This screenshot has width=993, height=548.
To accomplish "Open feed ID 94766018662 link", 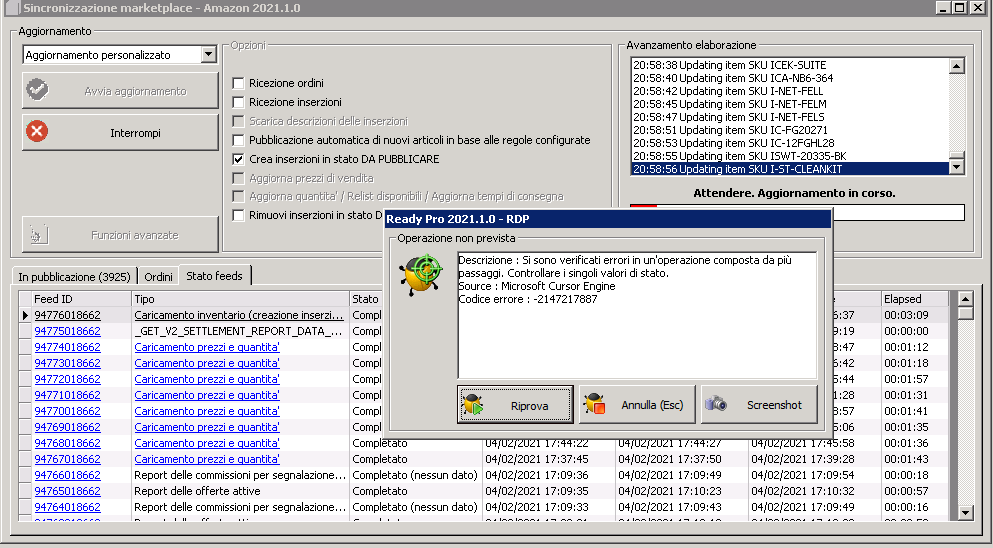I will (67, 475).
